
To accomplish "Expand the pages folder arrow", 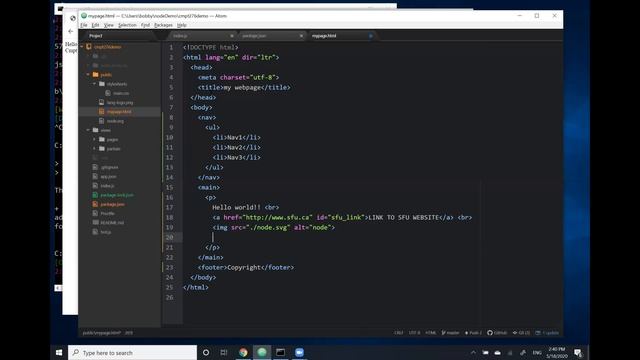I will pos(95,139).
